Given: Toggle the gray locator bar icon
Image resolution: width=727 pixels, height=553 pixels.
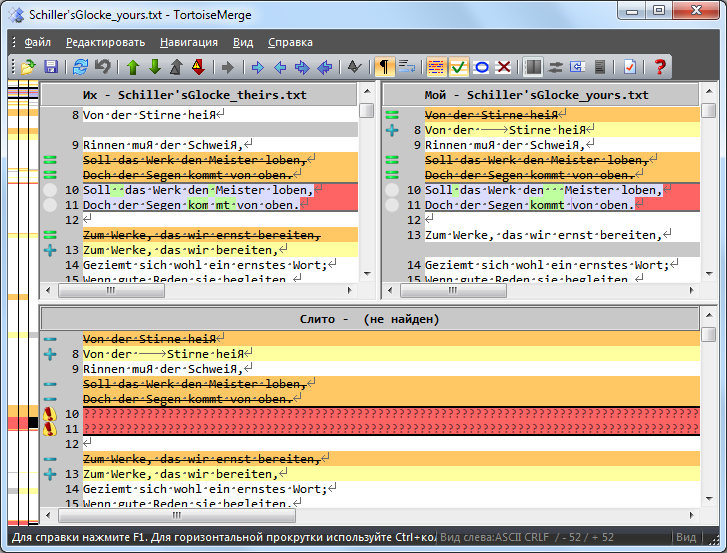Looking at the screenshot, I should pos(599,67).
